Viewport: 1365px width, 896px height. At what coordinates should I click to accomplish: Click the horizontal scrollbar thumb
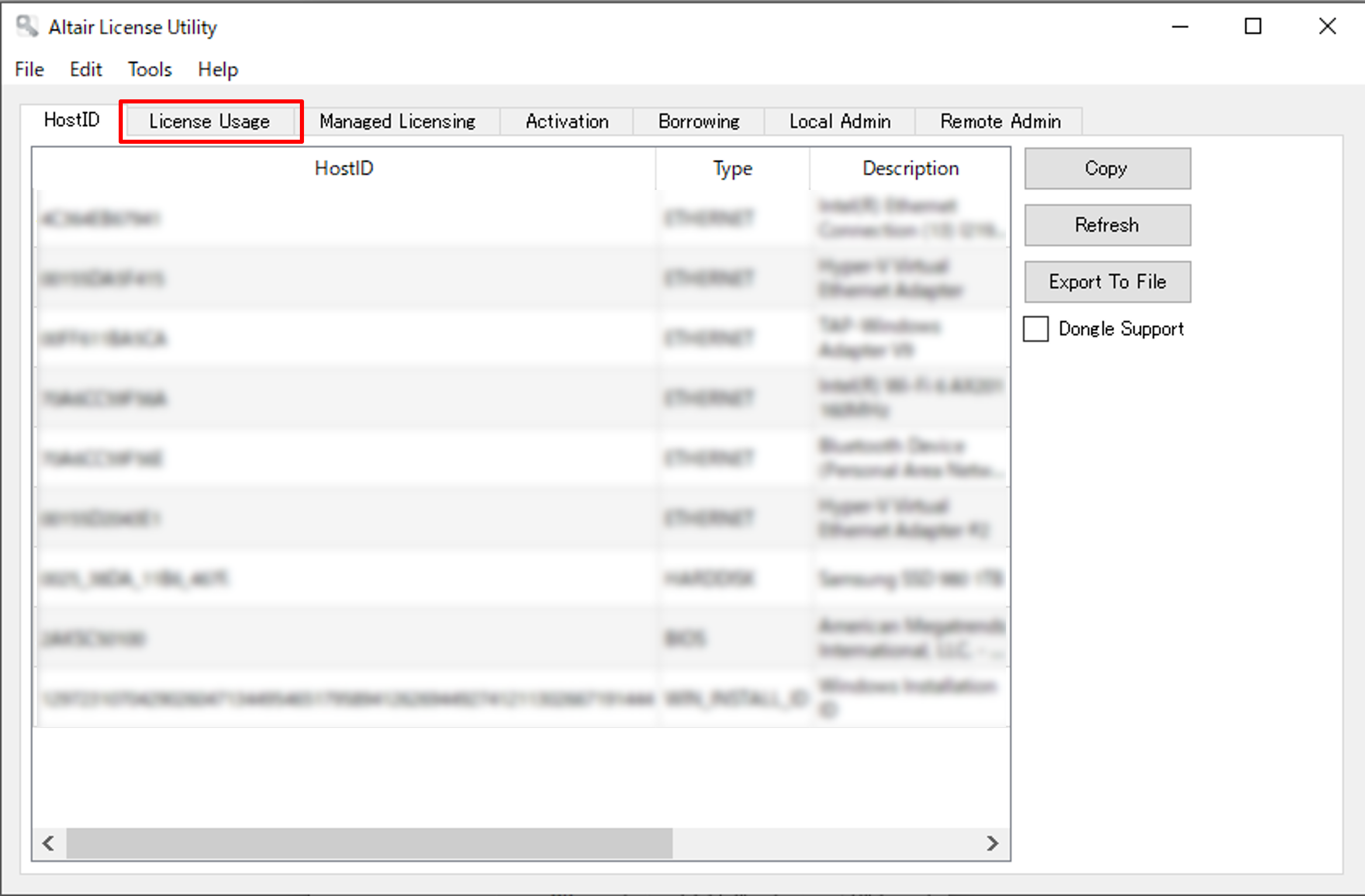coord(369,843)
